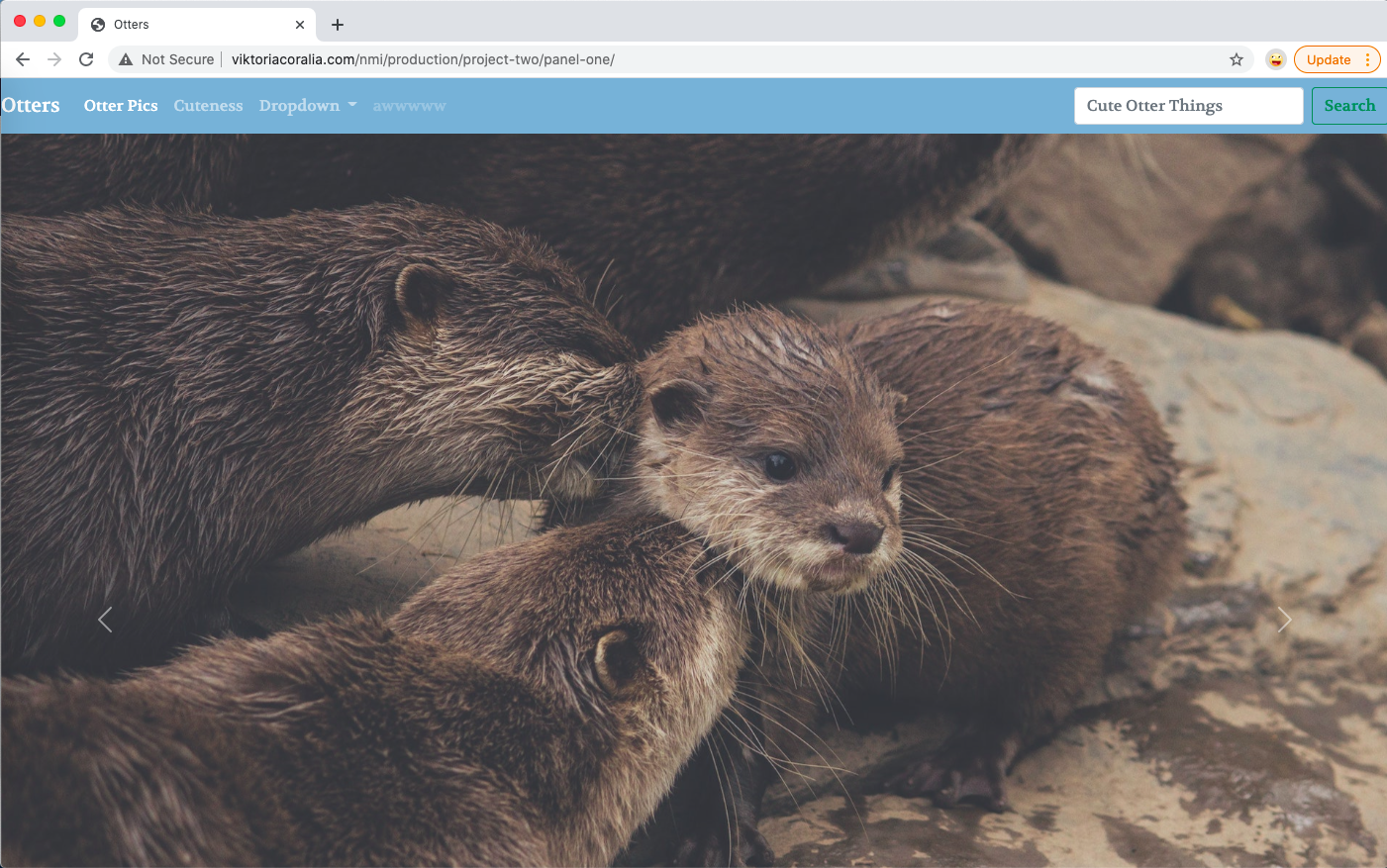
Task: Close the Otters tab
Action: pyautogui.click(x=300, y=25)
